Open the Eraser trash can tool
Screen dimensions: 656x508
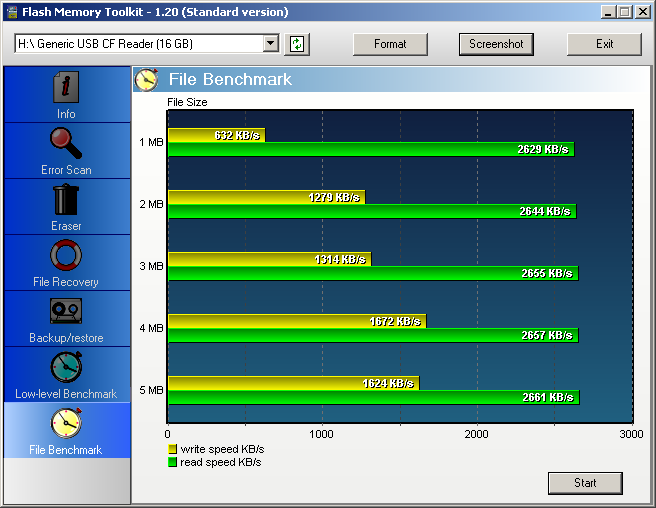(x=66, y=200)
